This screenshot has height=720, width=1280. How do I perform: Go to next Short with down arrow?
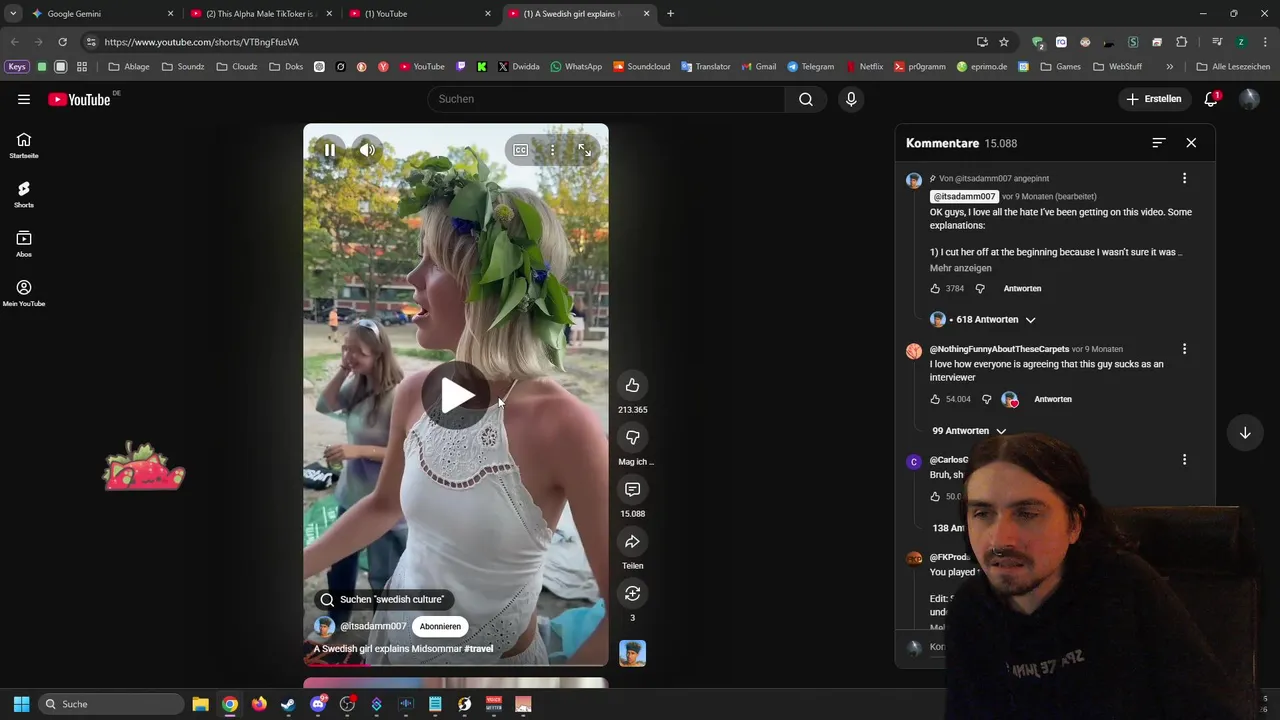click(1245, 433)
